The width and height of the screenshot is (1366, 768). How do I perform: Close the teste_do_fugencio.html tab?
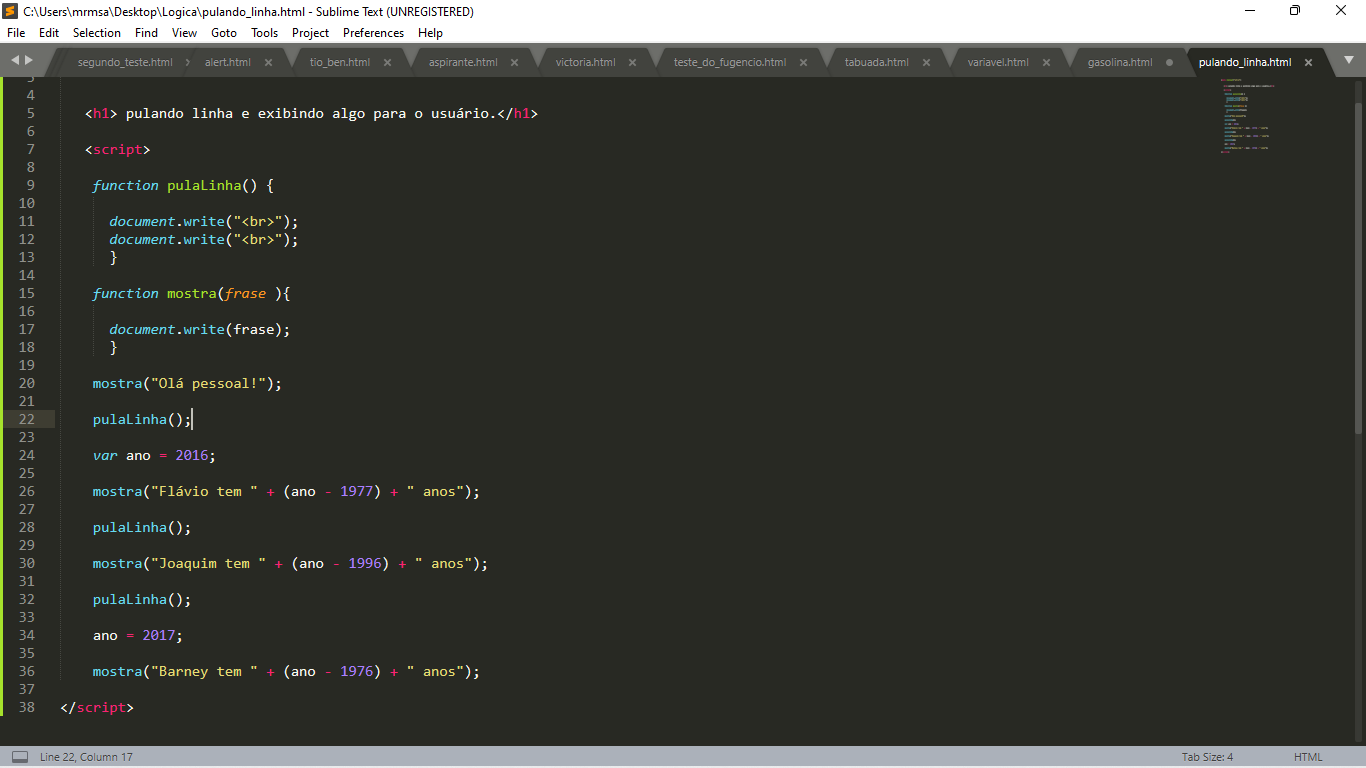pyautogui.click(x=804, y=62)
